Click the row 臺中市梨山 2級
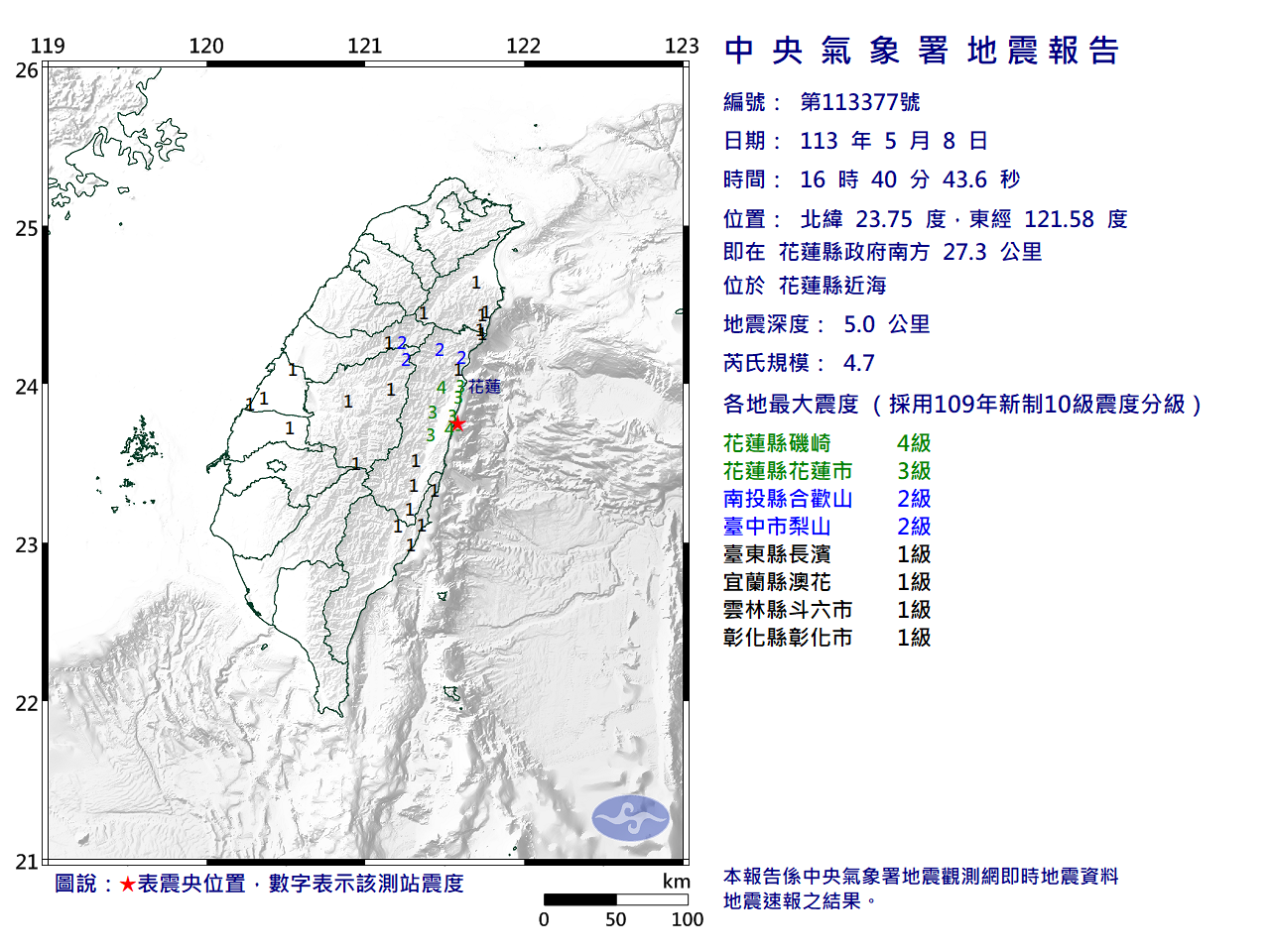Viewport: 1270px width, 952px height. click(827, 527)
